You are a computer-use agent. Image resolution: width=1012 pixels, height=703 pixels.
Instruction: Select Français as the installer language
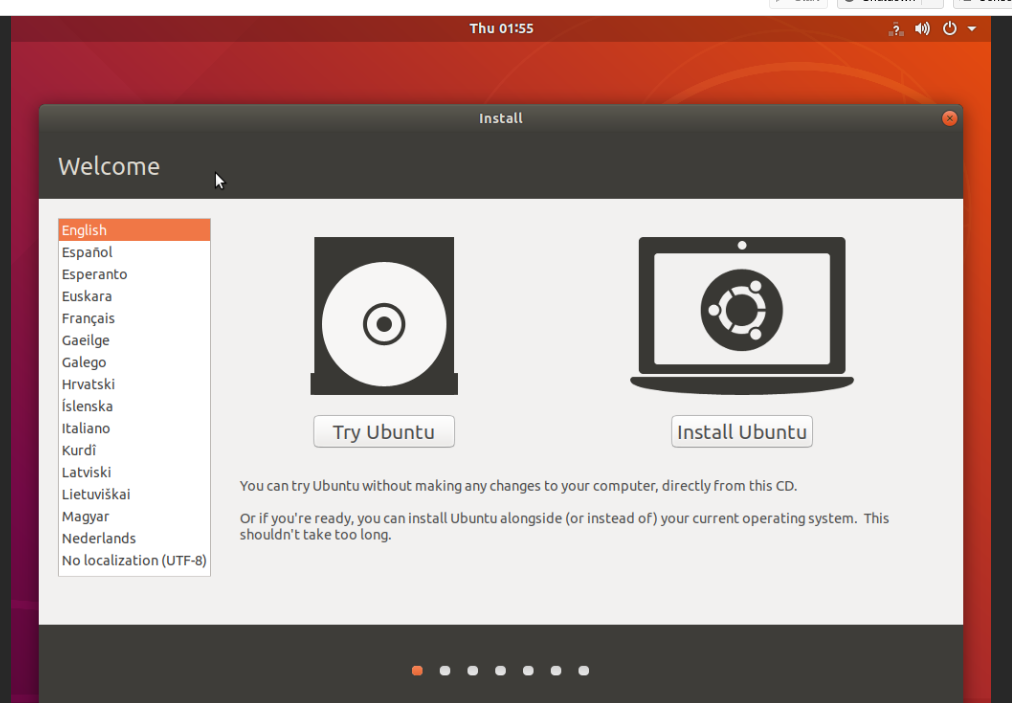pos(88,319)
